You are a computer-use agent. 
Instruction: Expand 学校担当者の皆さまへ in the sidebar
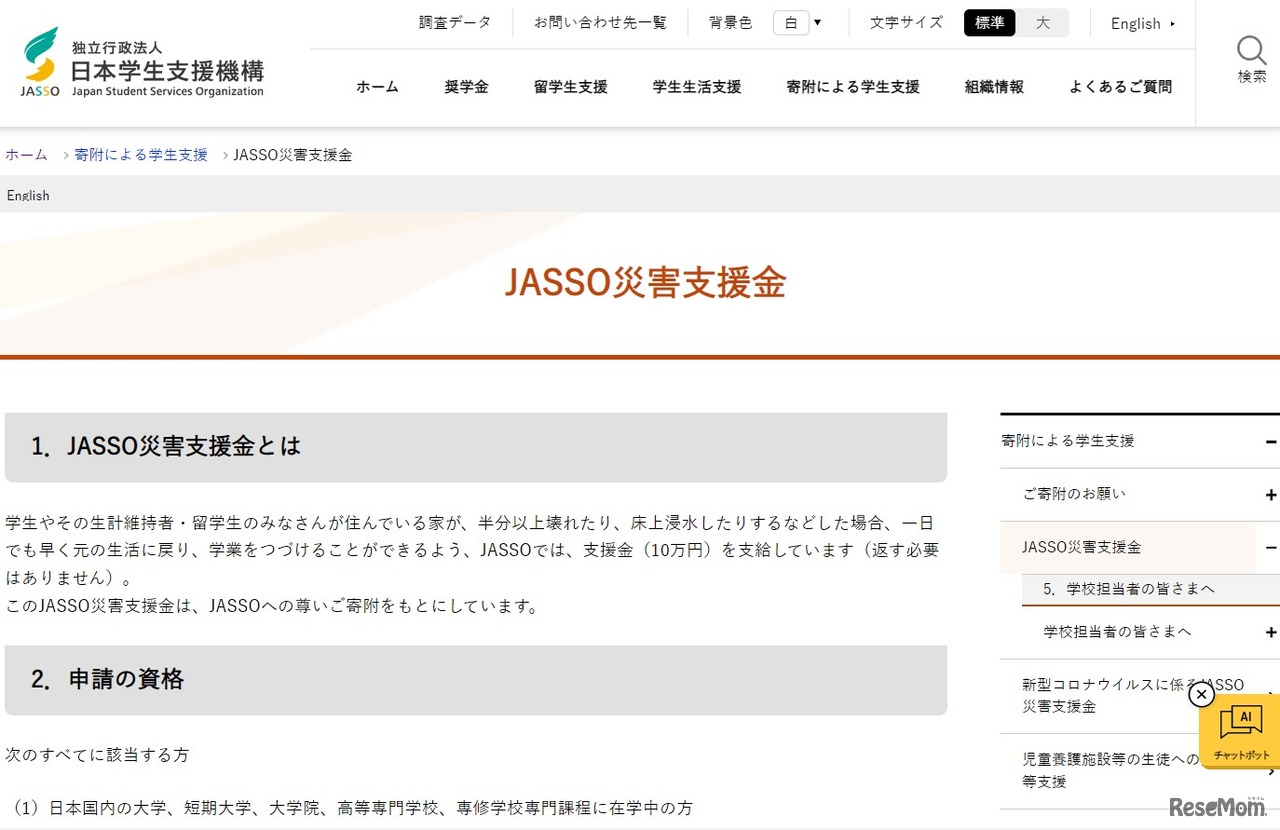point(1271,632)
